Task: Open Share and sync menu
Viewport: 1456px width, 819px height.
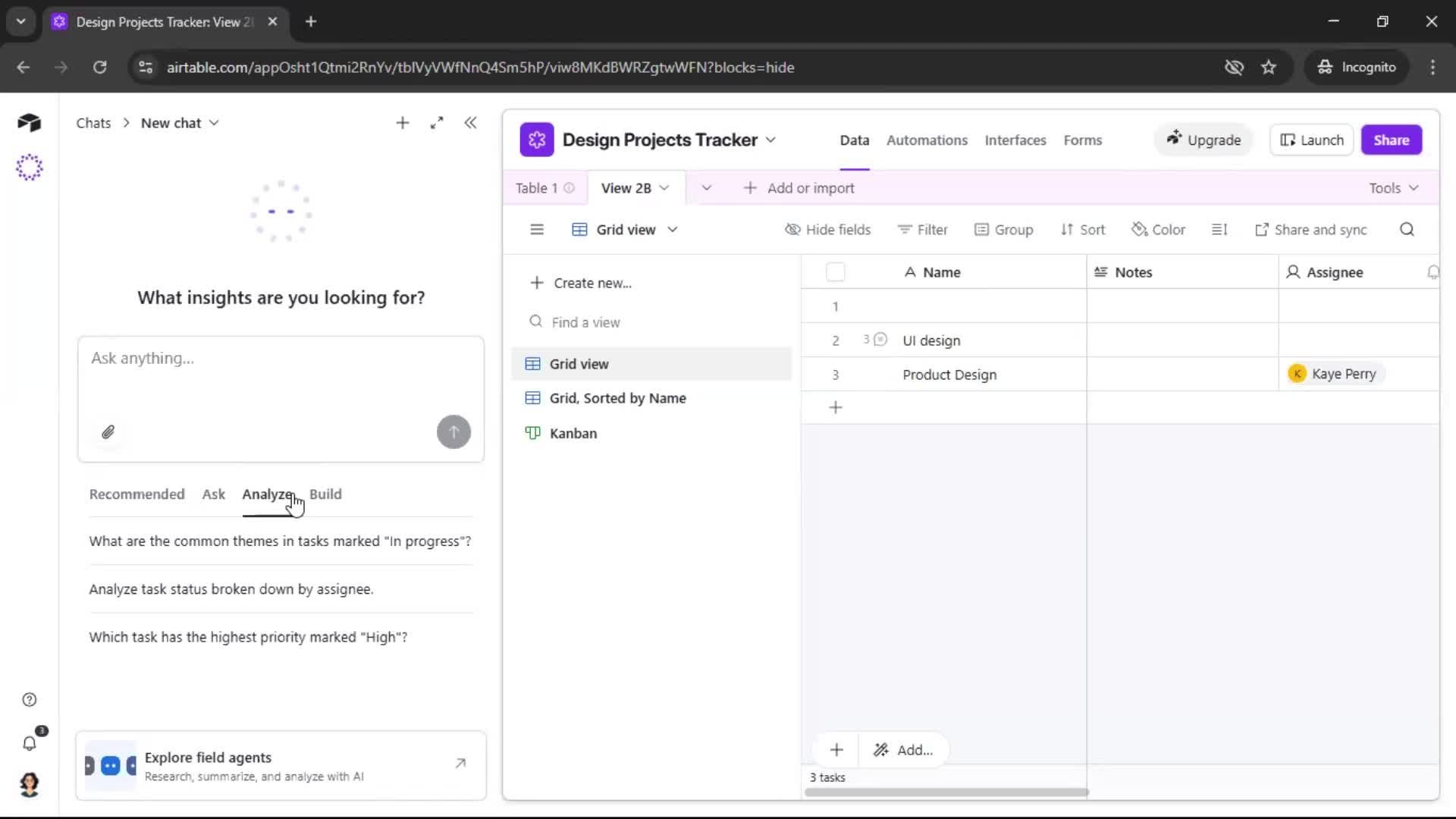Action: [1311, 230]
